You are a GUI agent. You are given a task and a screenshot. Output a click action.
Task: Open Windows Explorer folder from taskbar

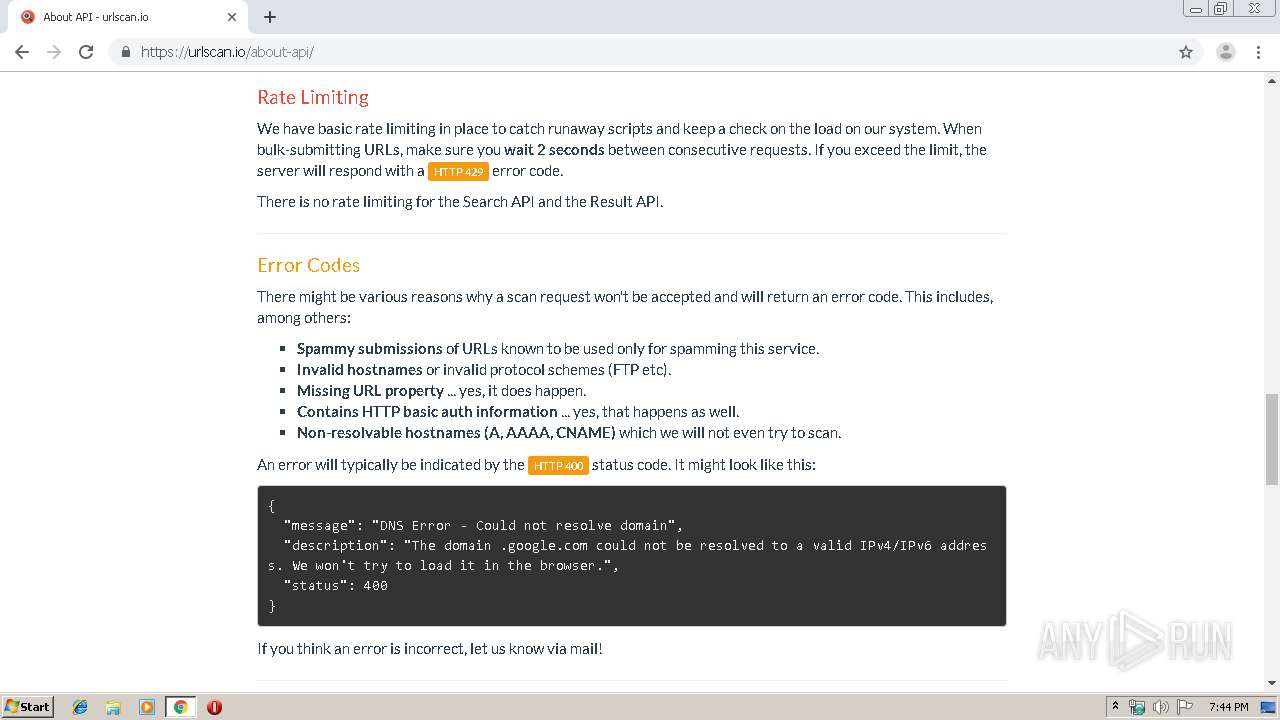113,707
